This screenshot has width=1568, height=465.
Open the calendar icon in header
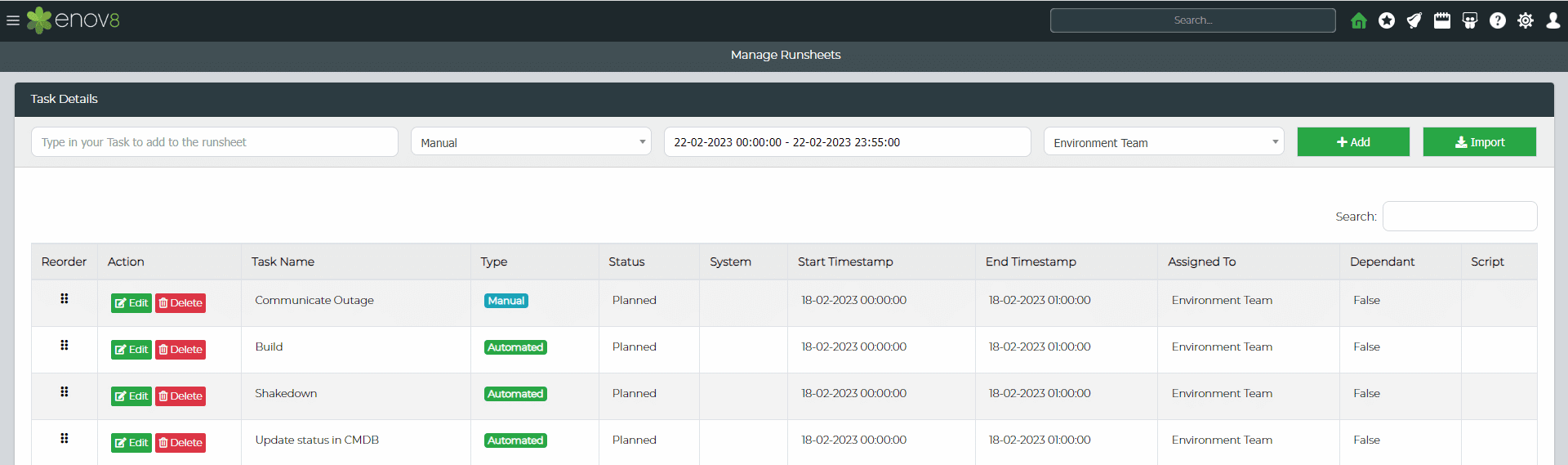pos(1442,20)
